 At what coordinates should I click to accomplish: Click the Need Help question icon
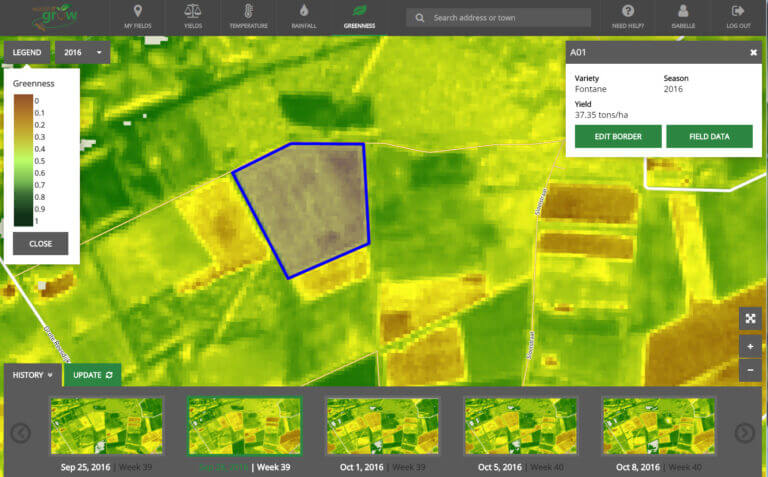coord(628,12)
